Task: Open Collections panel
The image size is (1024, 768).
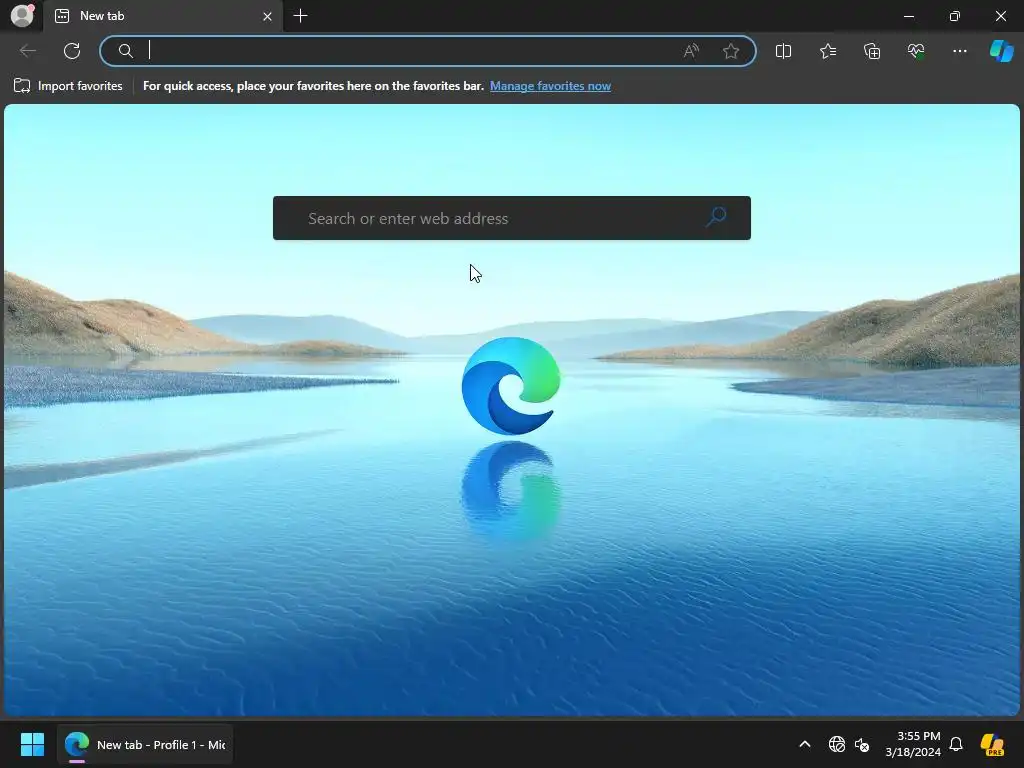Action: [x=872, y=51]
